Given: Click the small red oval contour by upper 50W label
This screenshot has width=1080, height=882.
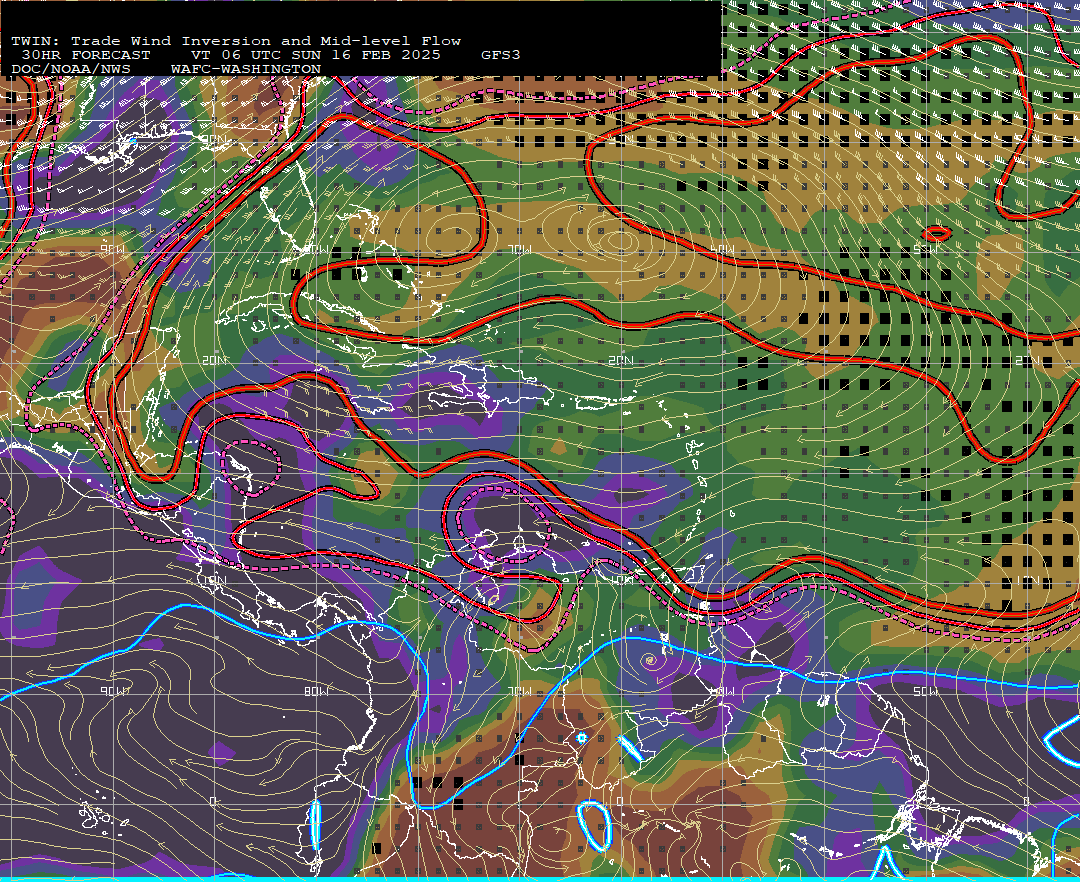Looking at the screenshot, I should pos(936,234).
